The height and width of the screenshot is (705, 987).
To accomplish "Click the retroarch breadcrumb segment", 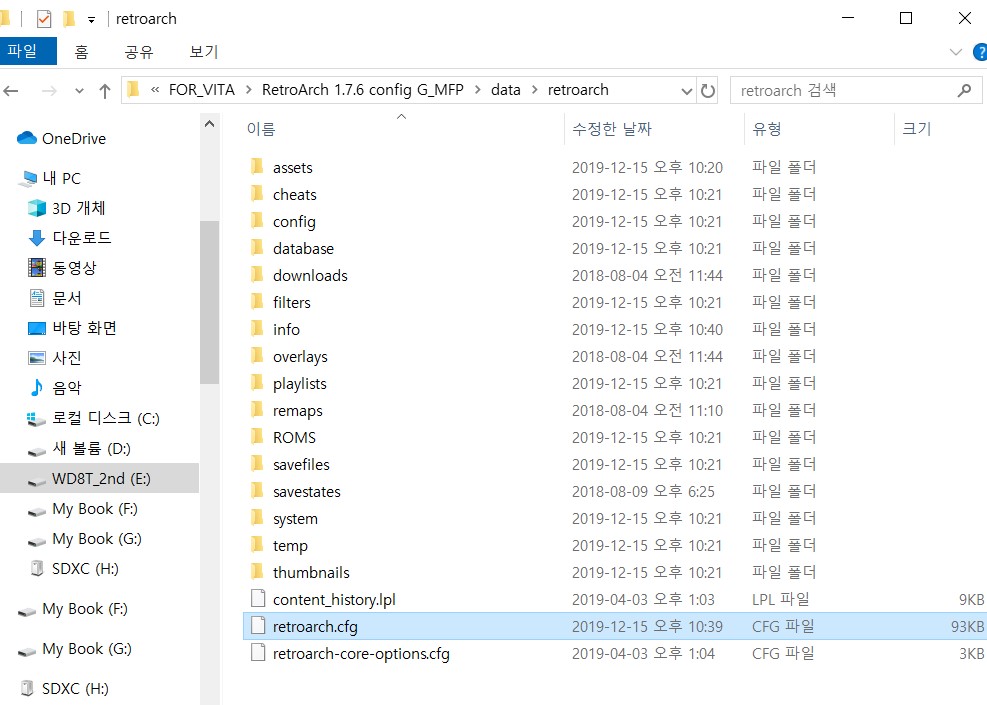I will [578, 90].
